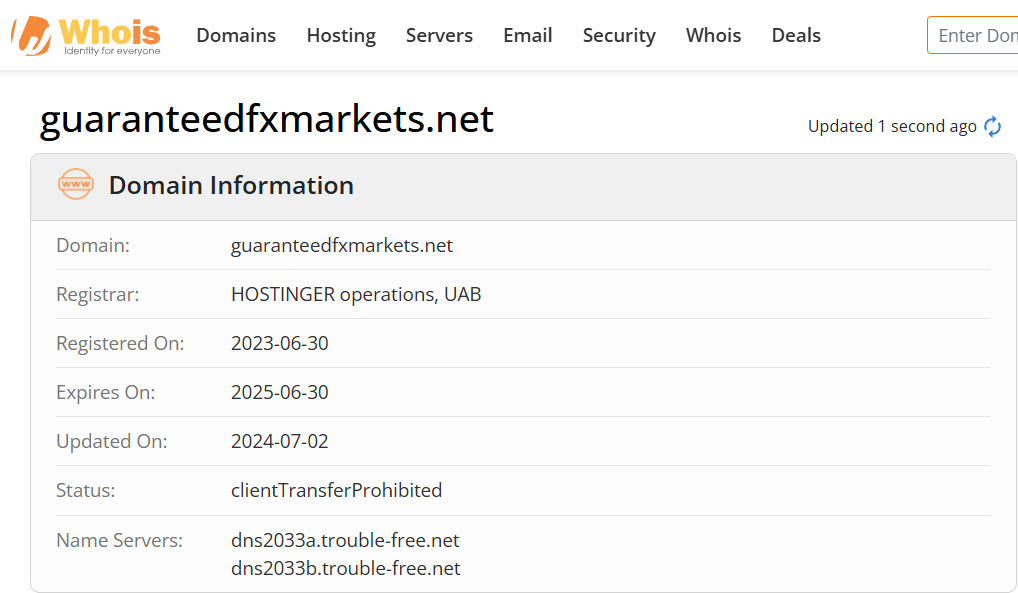Screen dimensions: 1018x593
Task: Open the Deals menu
Action: (x=796, y=35)
